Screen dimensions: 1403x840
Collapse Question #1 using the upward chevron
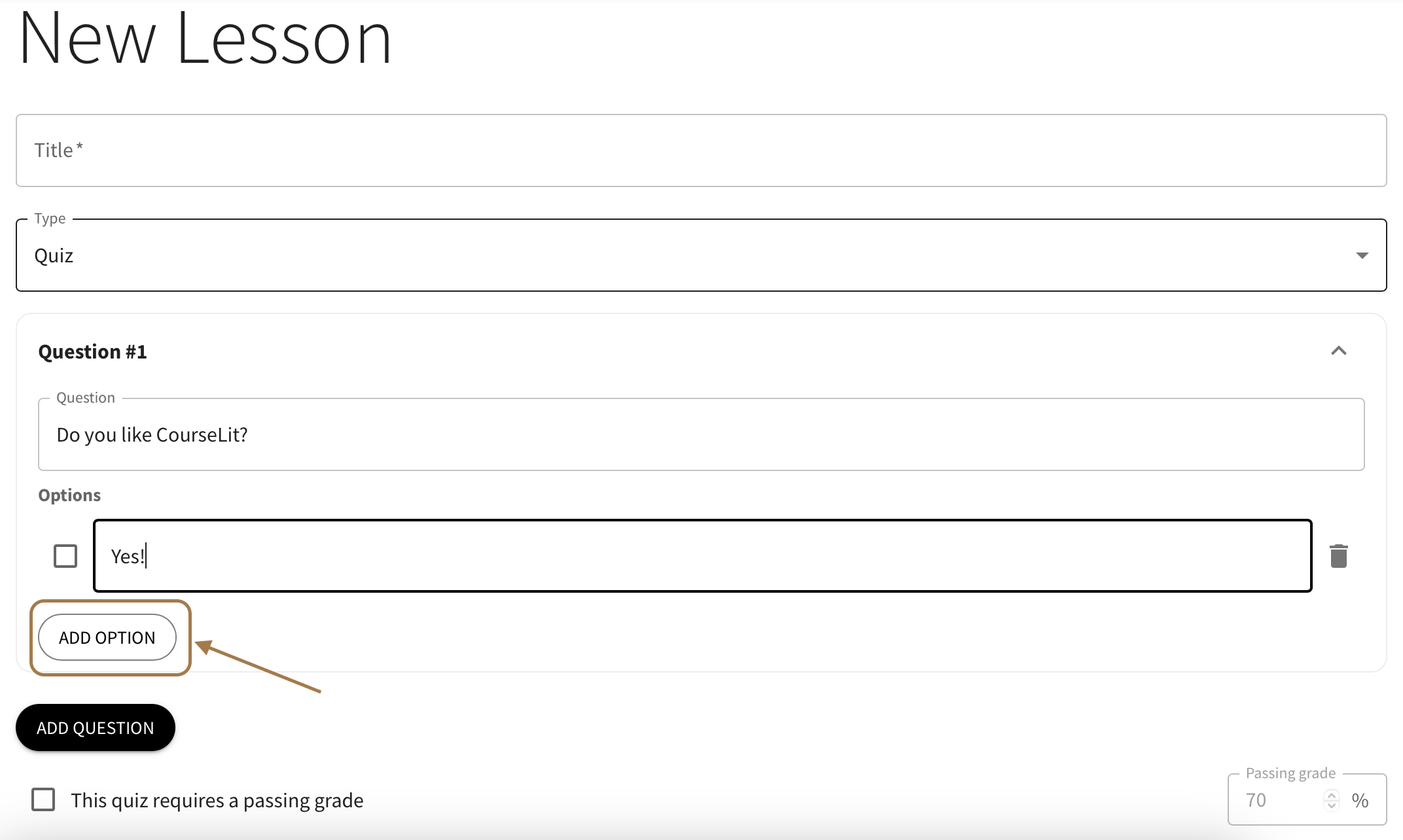(x=1339, y=351)
